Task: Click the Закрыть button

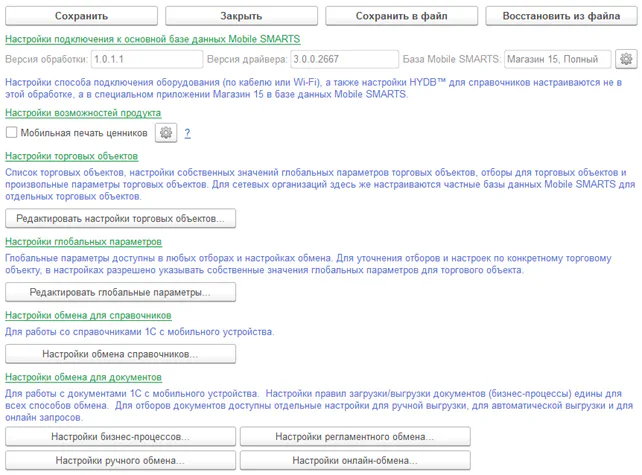Action: 240,16
